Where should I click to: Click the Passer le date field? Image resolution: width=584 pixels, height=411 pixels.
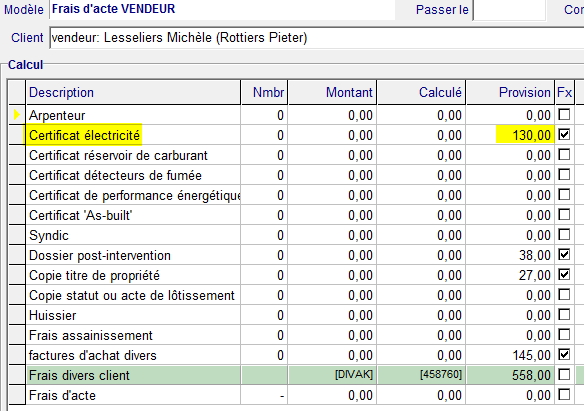(509, 10)
